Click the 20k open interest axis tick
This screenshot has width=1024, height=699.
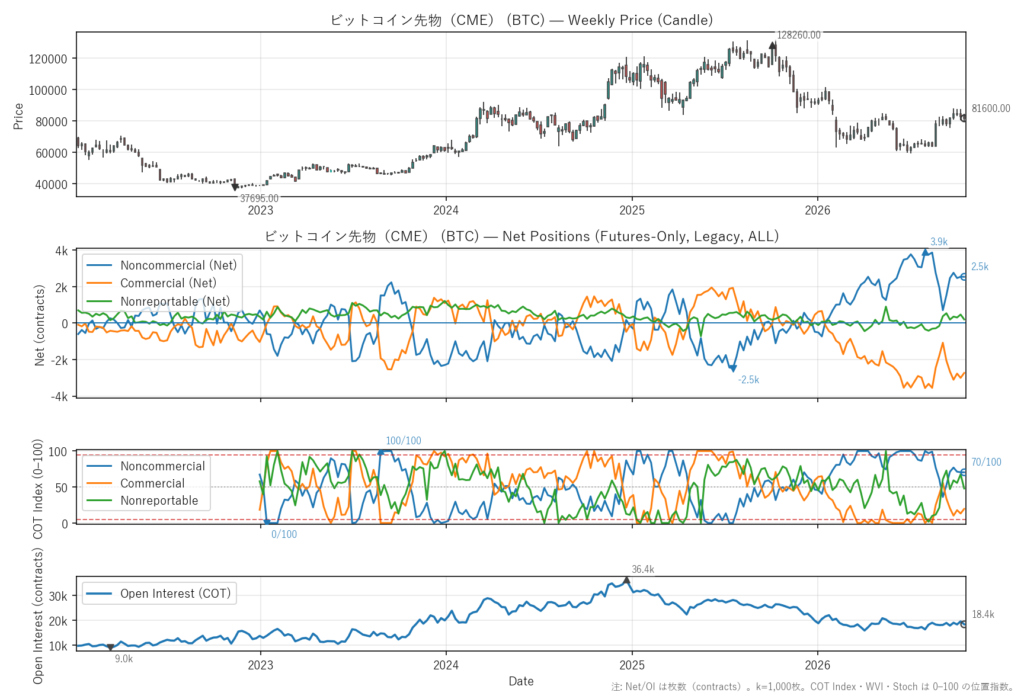pos(58,621)
